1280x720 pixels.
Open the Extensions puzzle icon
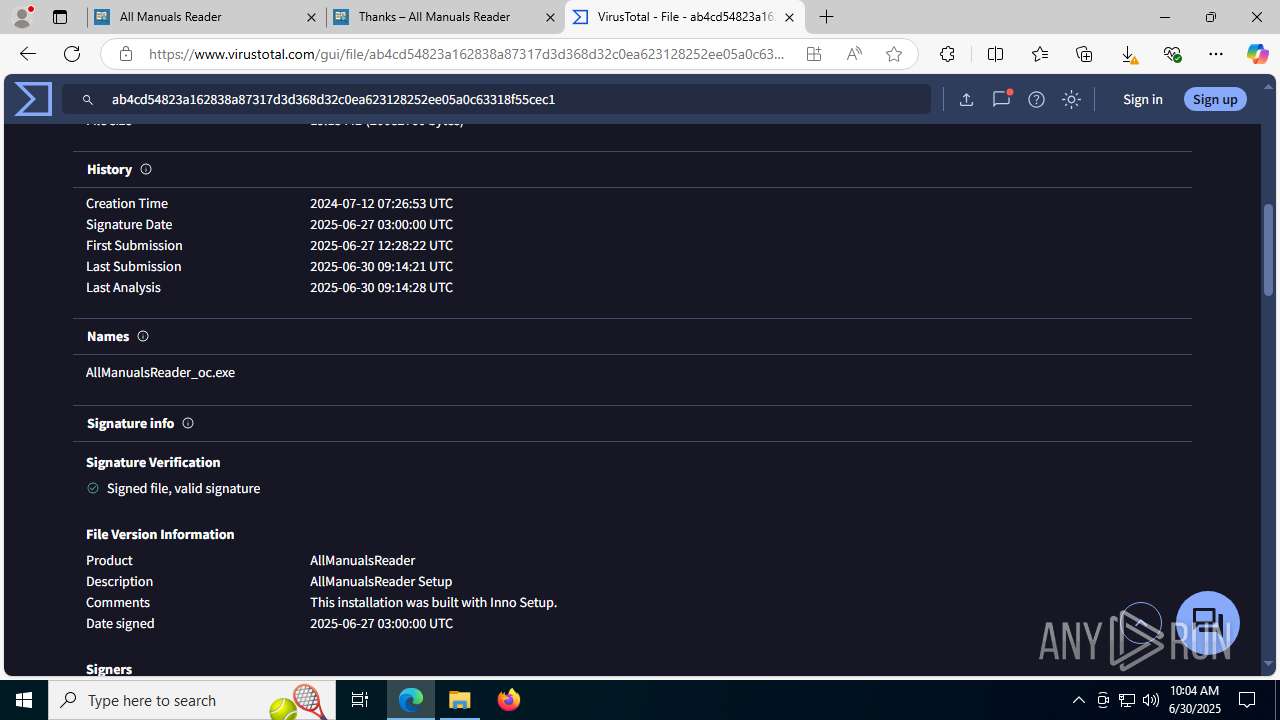click(947, 54)
